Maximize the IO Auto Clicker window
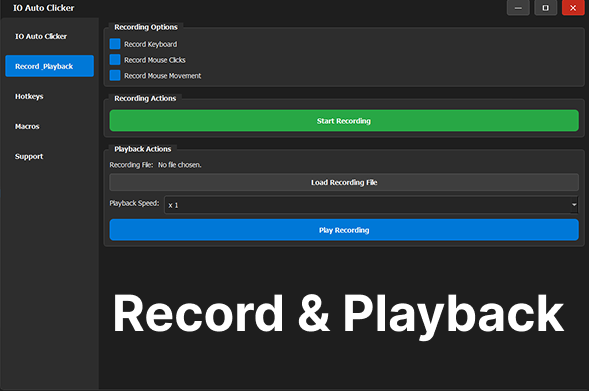Image resolution: width=589 pixels, height=391 pixels. (x=545, y=8)
